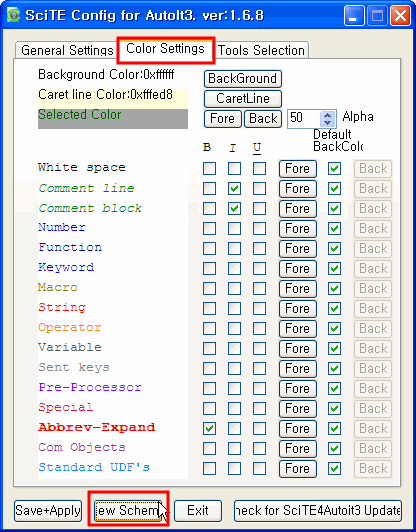Enable bold for Comment line
This screenshot has width=416, height=532.
coord(209,189)
